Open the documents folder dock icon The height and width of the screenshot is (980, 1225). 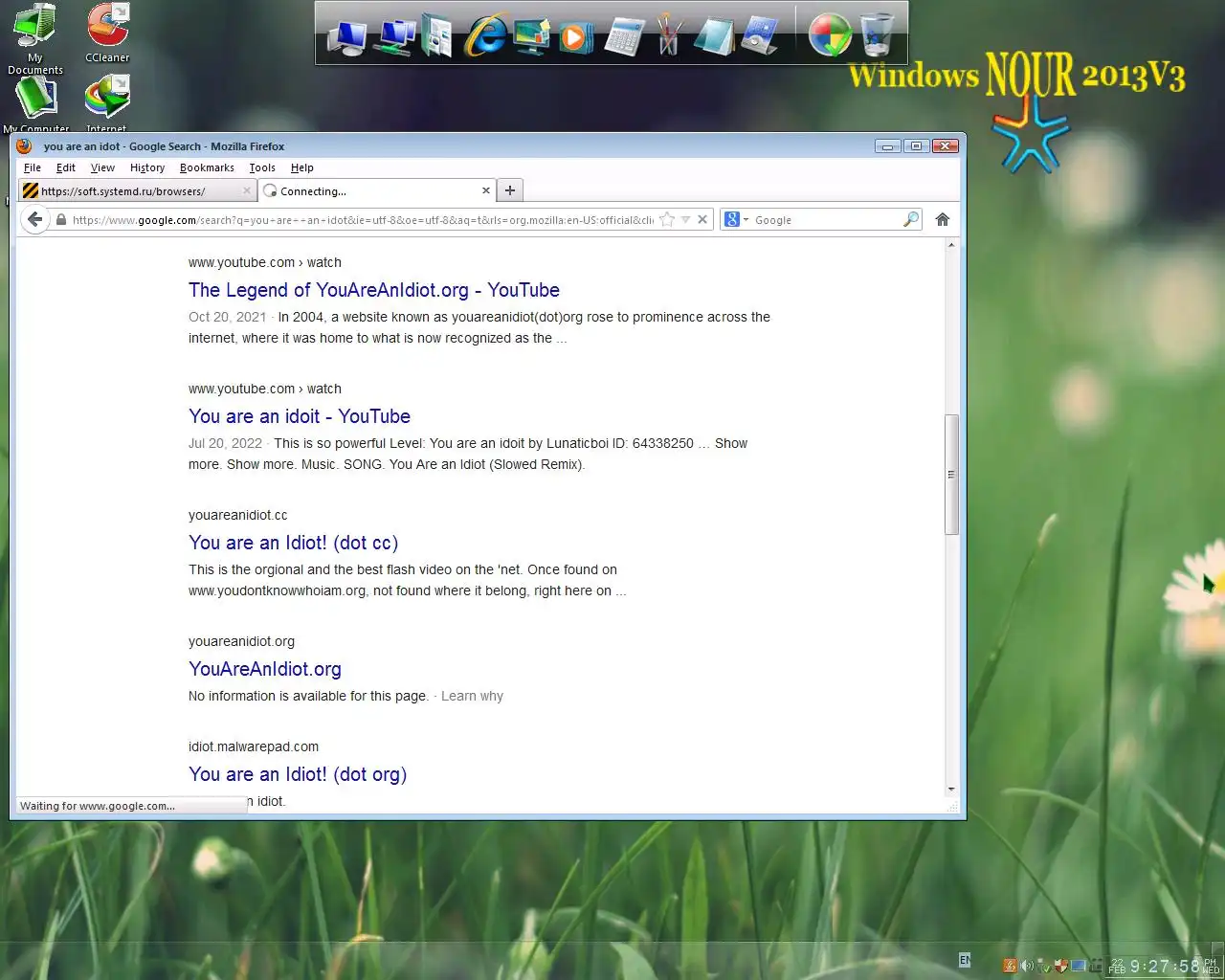[x=437, y=35]
